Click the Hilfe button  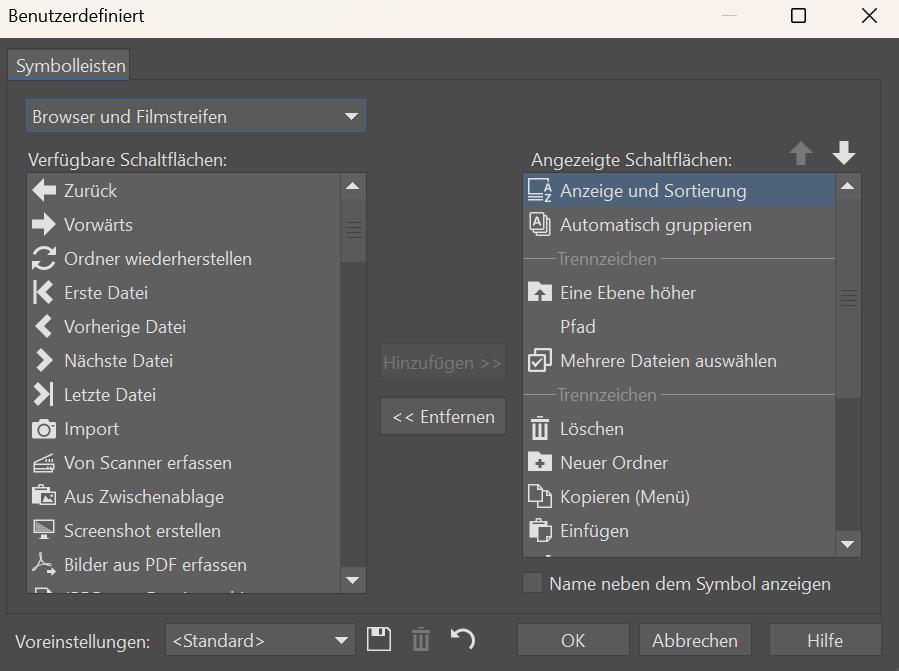pos(825,640)
